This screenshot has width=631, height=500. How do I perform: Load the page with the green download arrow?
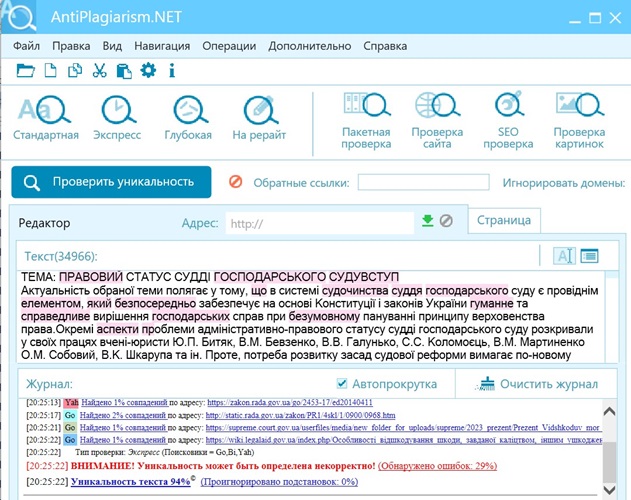427,221
